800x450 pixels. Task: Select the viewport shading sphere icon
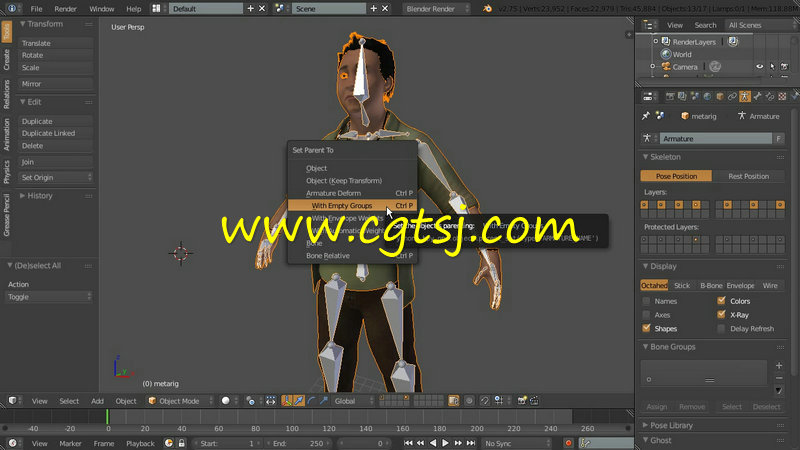coord(226,401)
